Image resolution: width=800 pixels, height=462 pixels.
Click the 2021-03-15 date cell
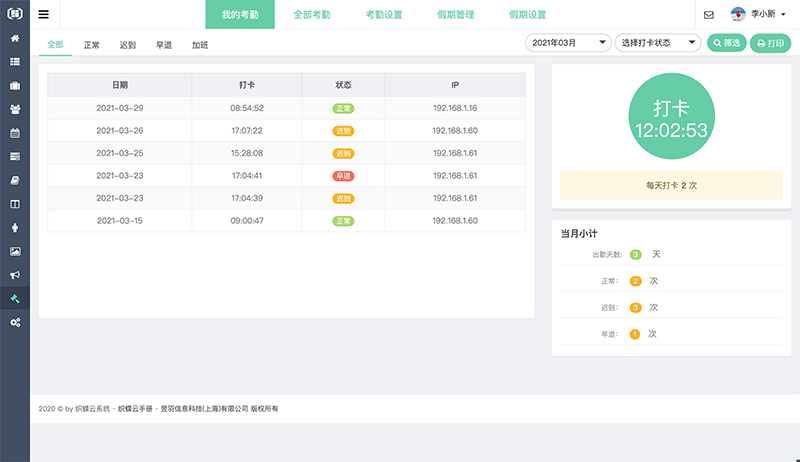pos(120,221)
